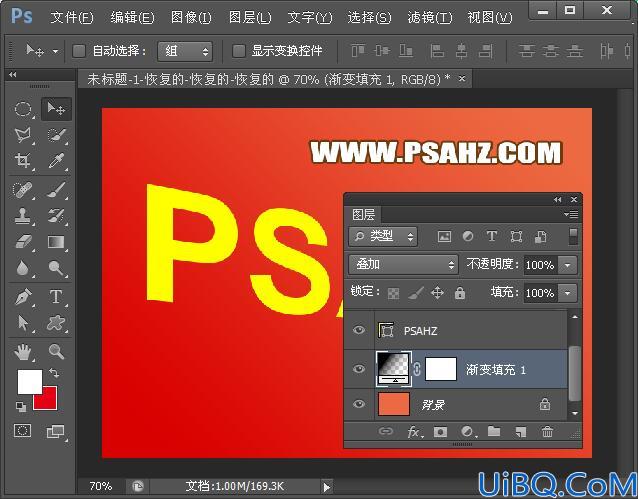Swap foreground and background colors
Image resolution: width=638 pixels, height=499 pixels.
54,373
